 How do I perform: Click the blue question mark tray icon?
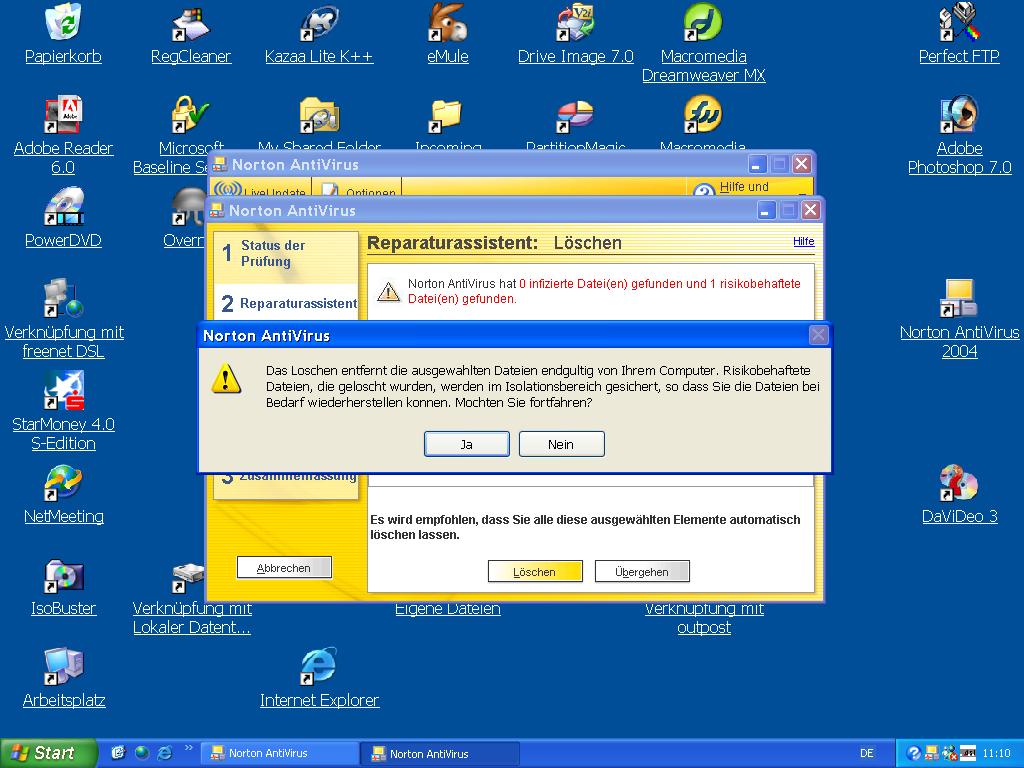(914, 754)
